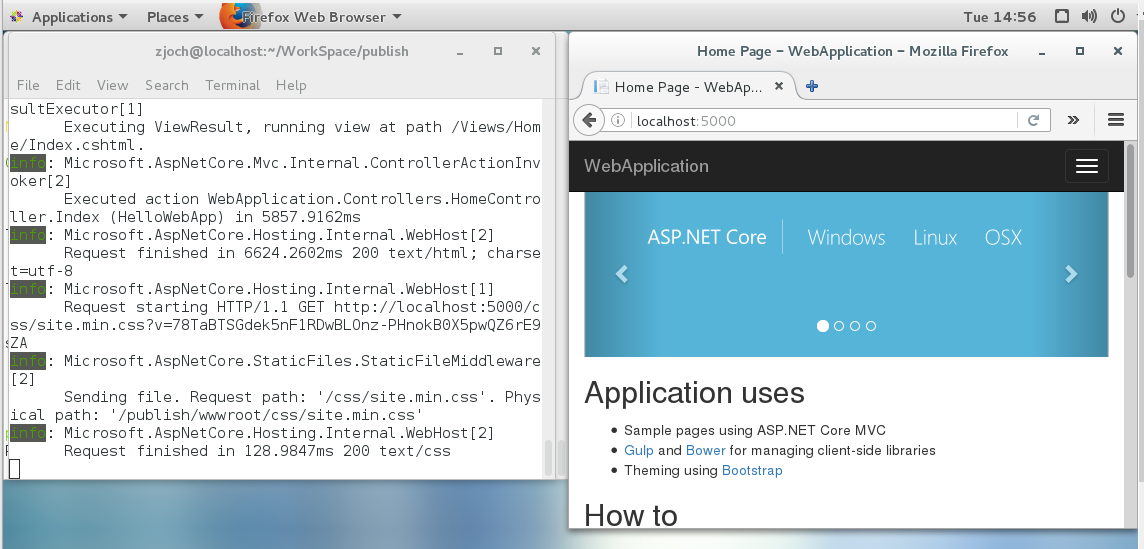Open the Places menu
This screenshot has height=549, width=1144.
click(175, 16)
